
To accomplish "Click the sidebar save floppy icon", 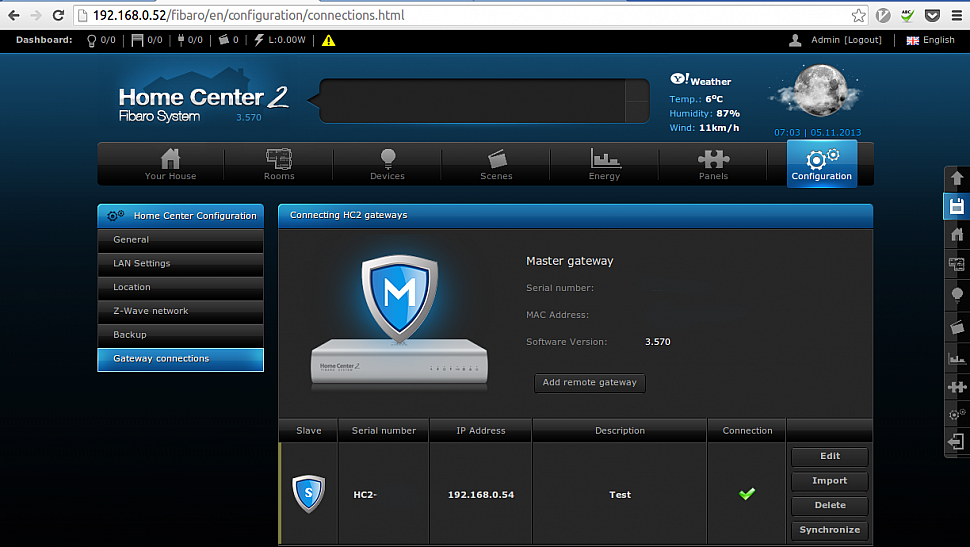I will pyautogui.click(x=957, y=207).
